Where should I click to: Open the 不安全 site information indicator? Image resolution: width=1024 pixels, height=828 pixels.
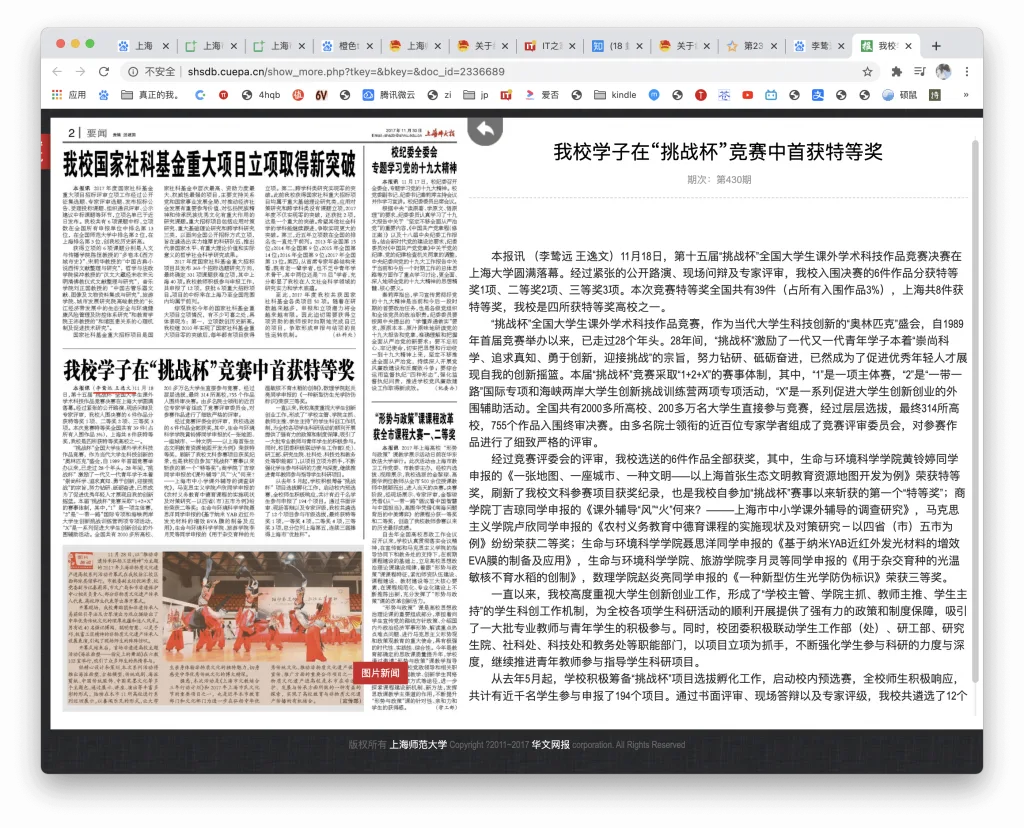(152, 71)
